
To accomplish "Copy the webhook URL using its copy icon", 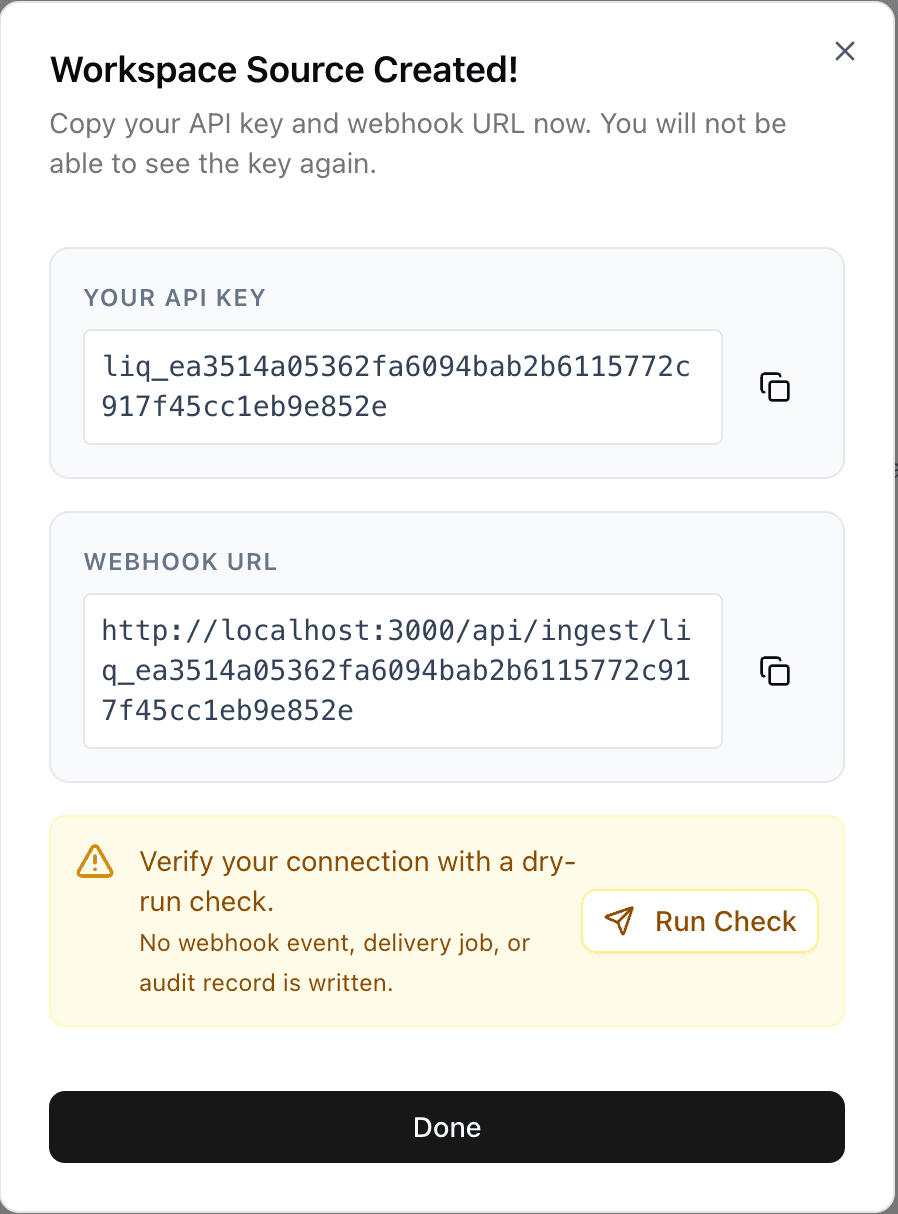I will 773,671.
